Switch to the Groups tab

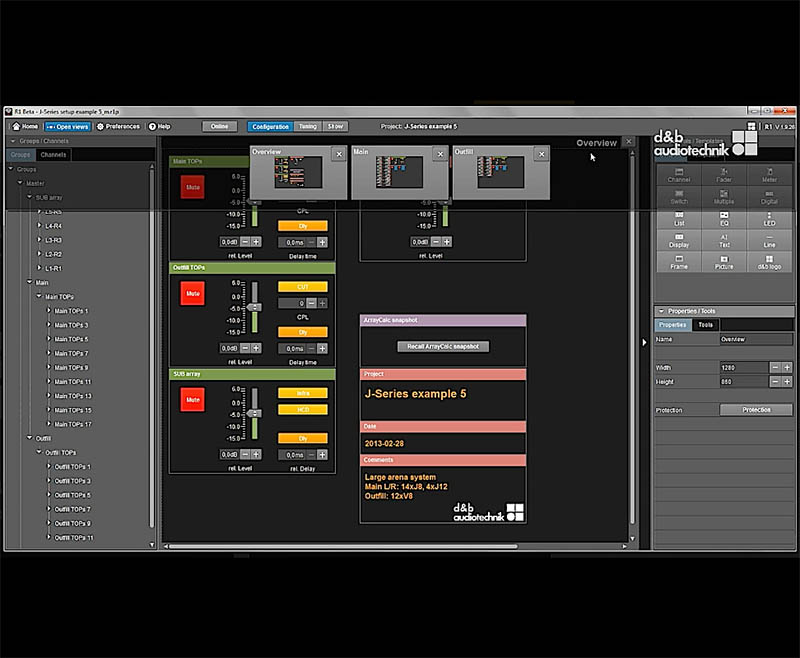[x=20, y=155]
